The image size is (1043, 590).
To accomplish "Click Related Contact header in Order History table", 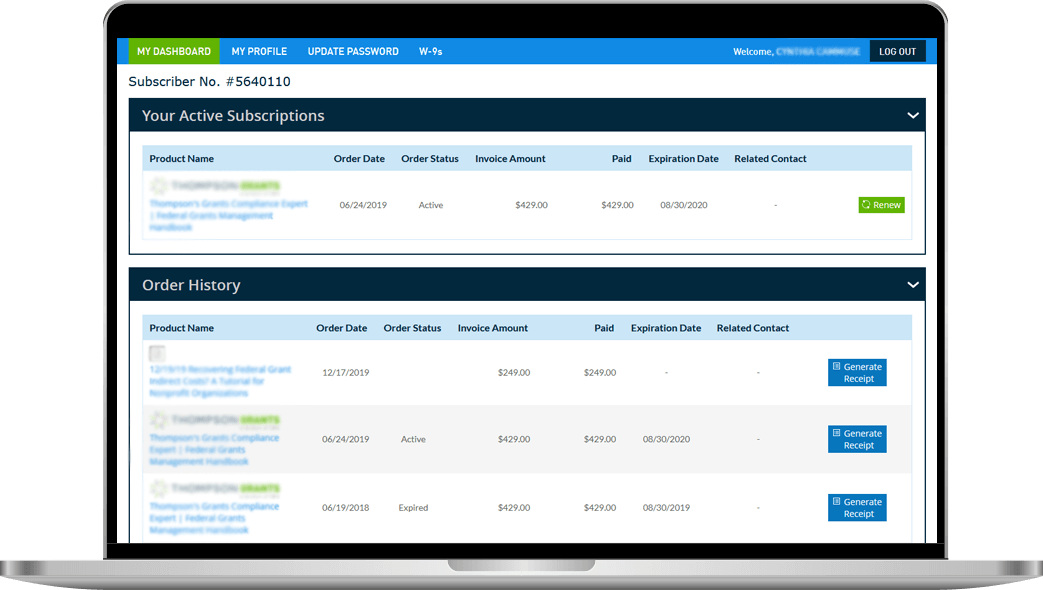I will (753, 328).
